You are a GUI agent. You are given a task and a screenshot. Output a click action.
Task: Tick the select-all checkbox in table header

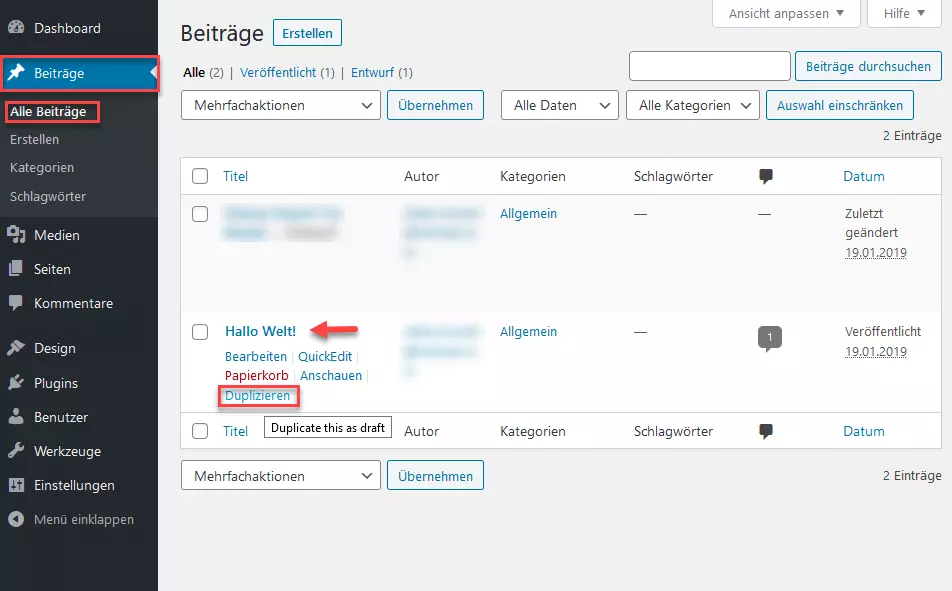coord(200,176)
